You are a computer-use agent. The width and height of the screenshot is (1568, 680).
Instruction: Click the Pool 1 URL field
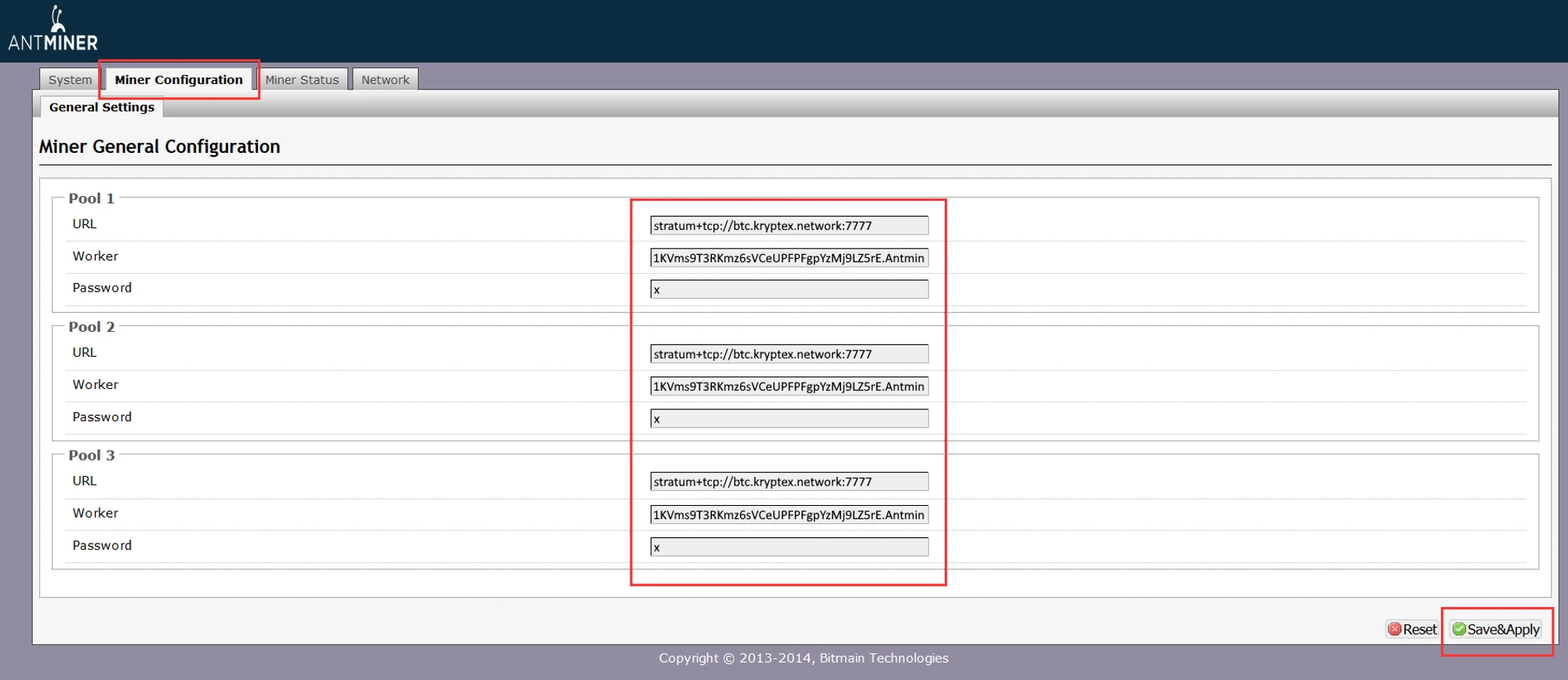(789, 226)
